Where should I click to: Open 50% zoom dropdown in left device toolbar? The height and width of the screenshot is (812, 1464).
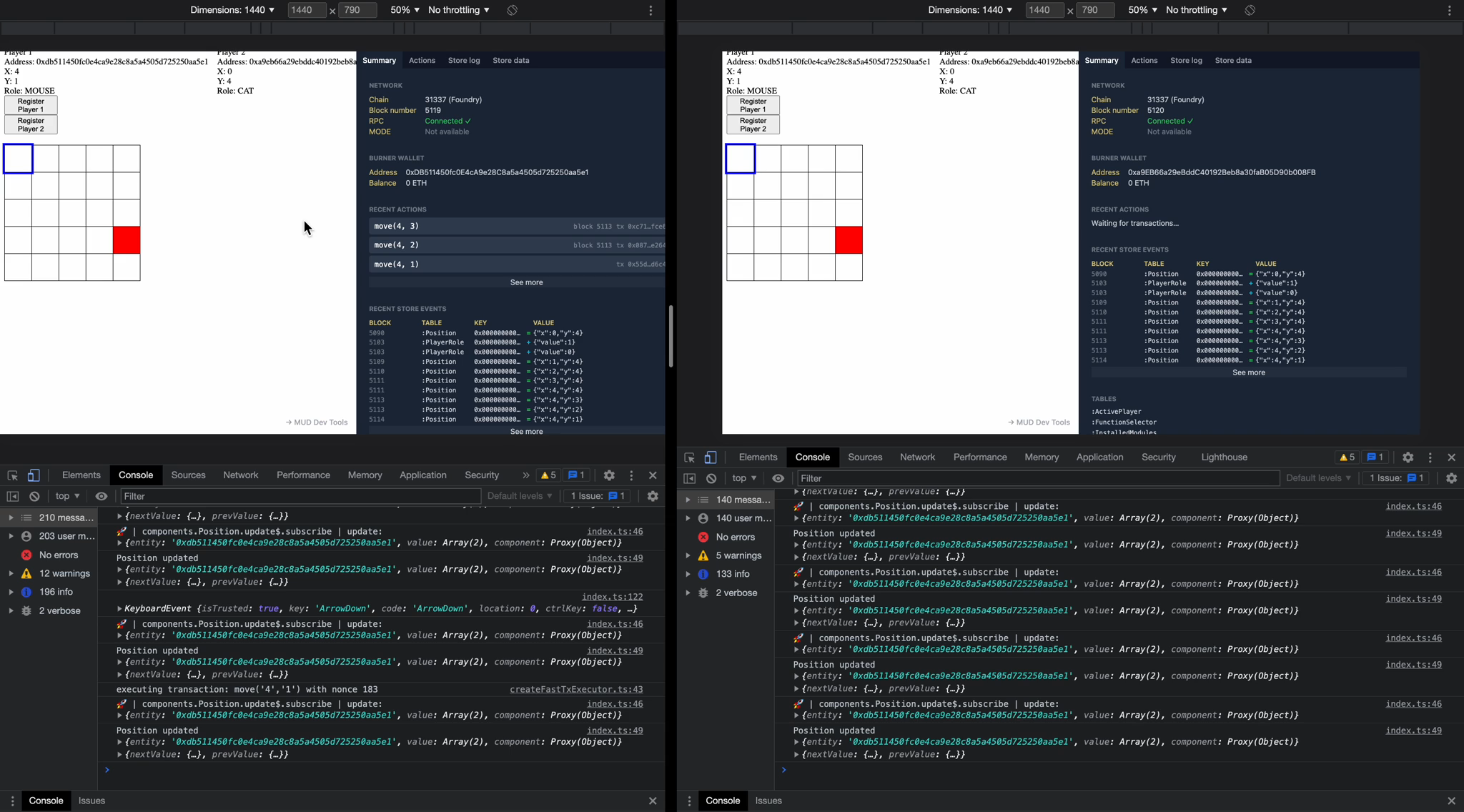click(405, 10)
